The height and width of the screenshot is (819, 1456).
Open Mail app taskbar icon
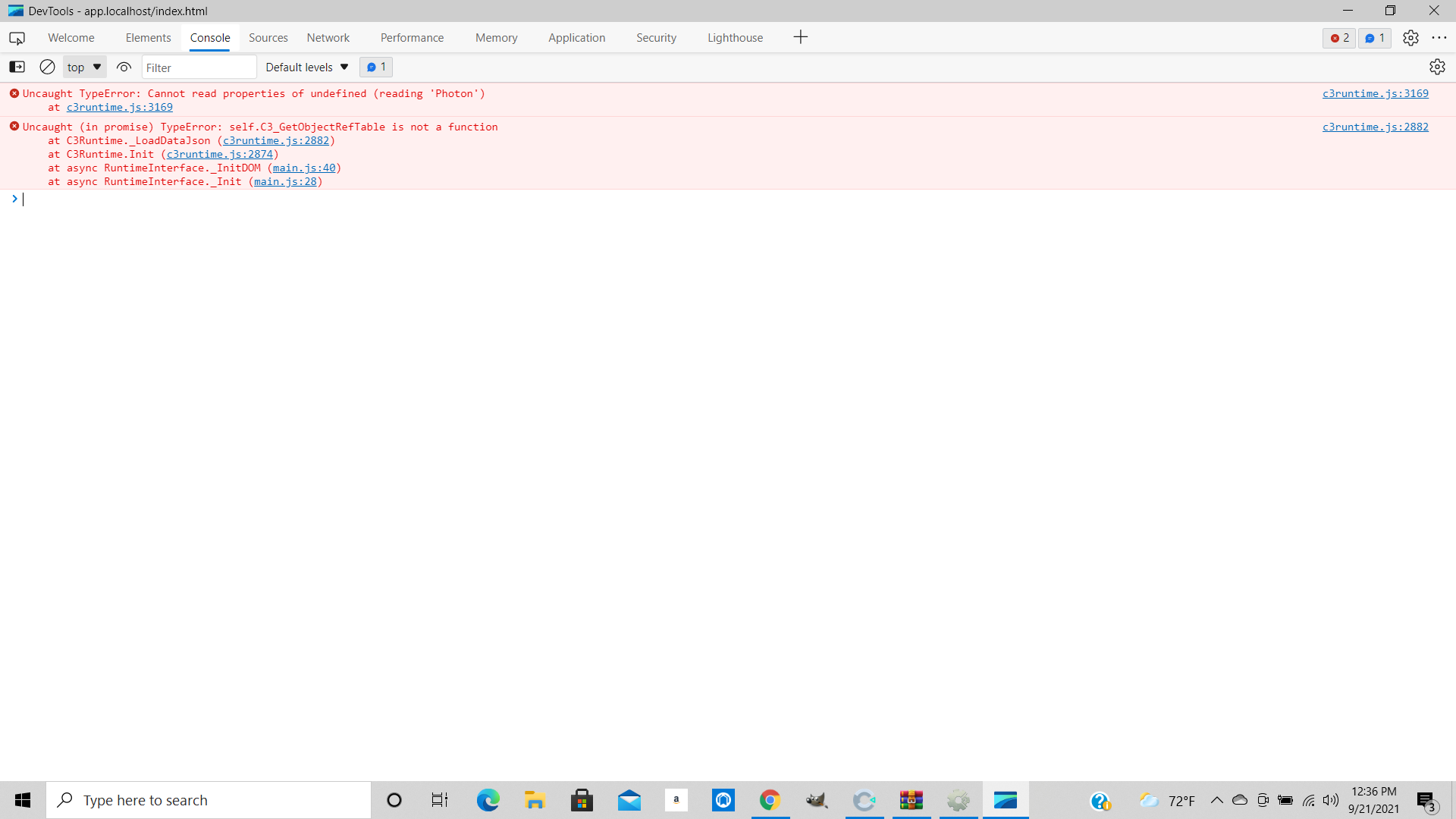[629, 800]
